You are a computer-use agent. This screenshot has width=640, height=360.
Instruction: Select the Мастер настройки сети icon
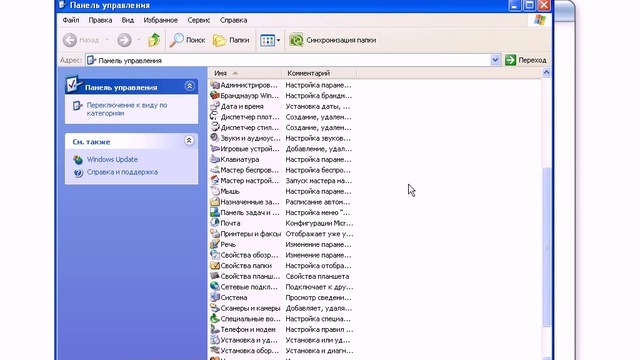click(215, 180)
